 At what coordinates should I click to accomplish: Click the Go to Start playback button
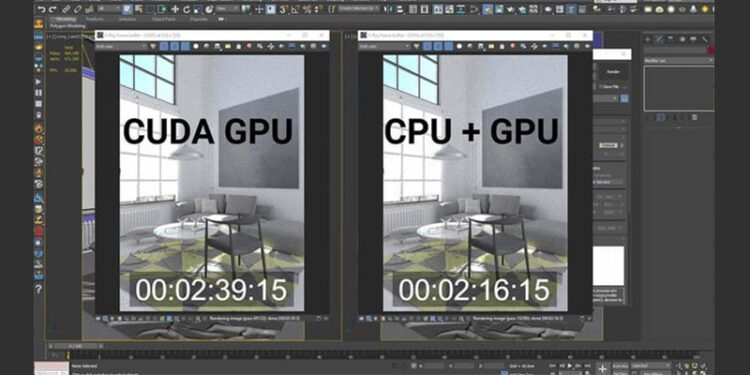pyautogui.click(x=552, y=366)
